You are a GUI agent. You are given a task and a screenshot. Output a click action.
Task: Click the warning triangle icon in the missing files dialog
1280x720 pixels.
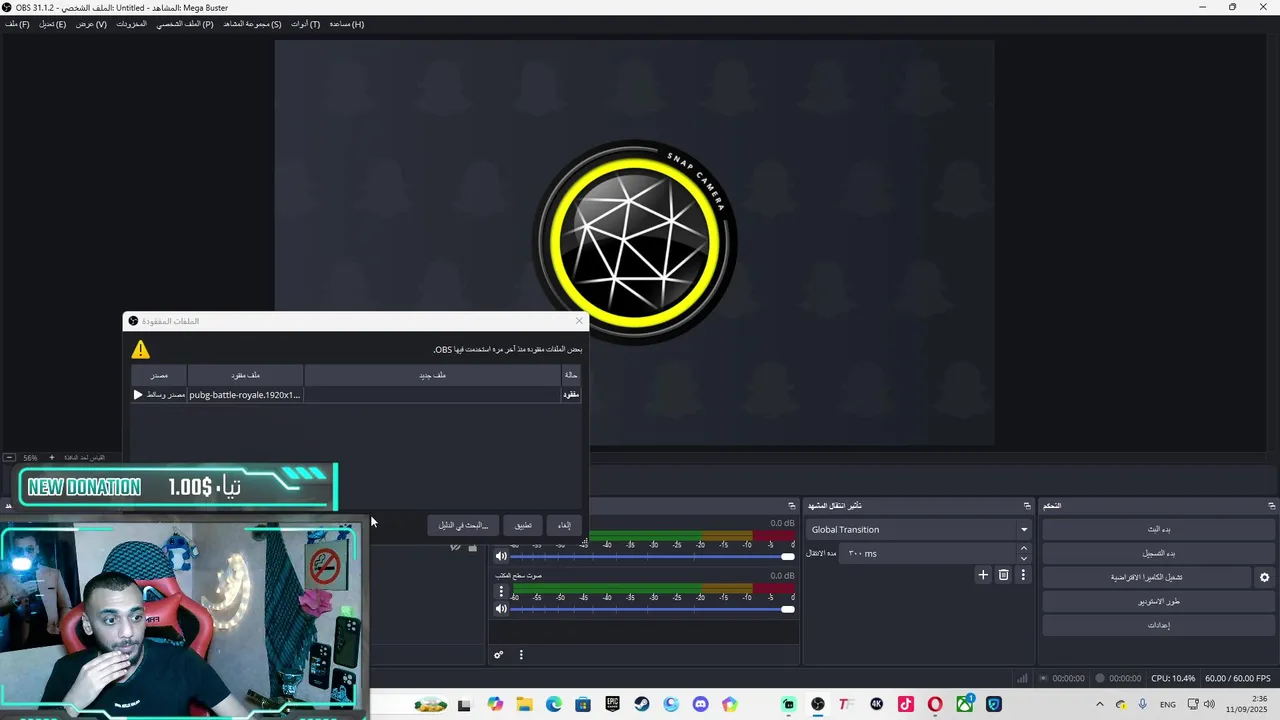[x=141, y=349]
